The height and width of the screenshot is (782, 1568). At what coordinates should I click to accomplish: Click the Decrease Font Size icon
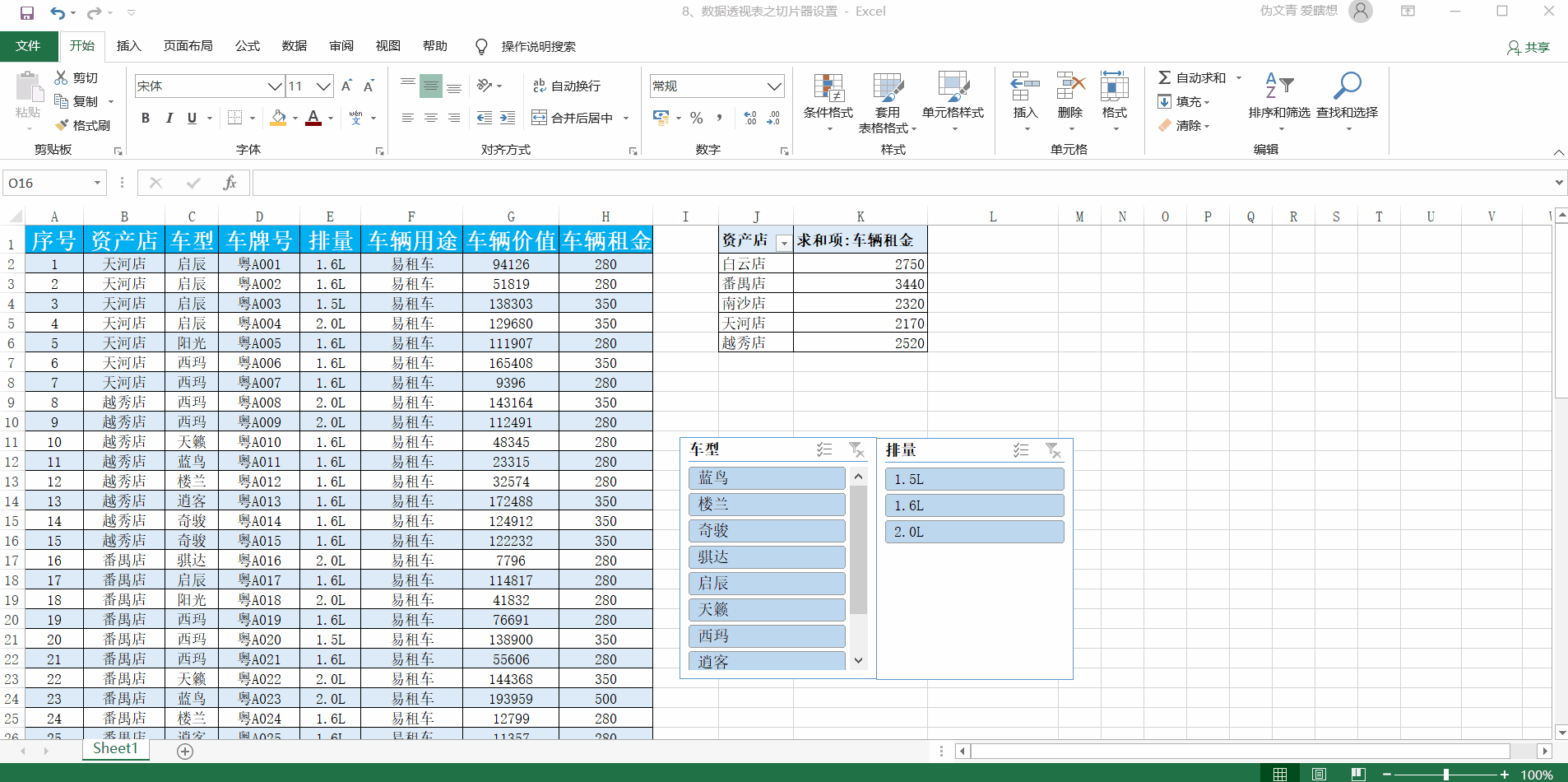pos(369,86)
